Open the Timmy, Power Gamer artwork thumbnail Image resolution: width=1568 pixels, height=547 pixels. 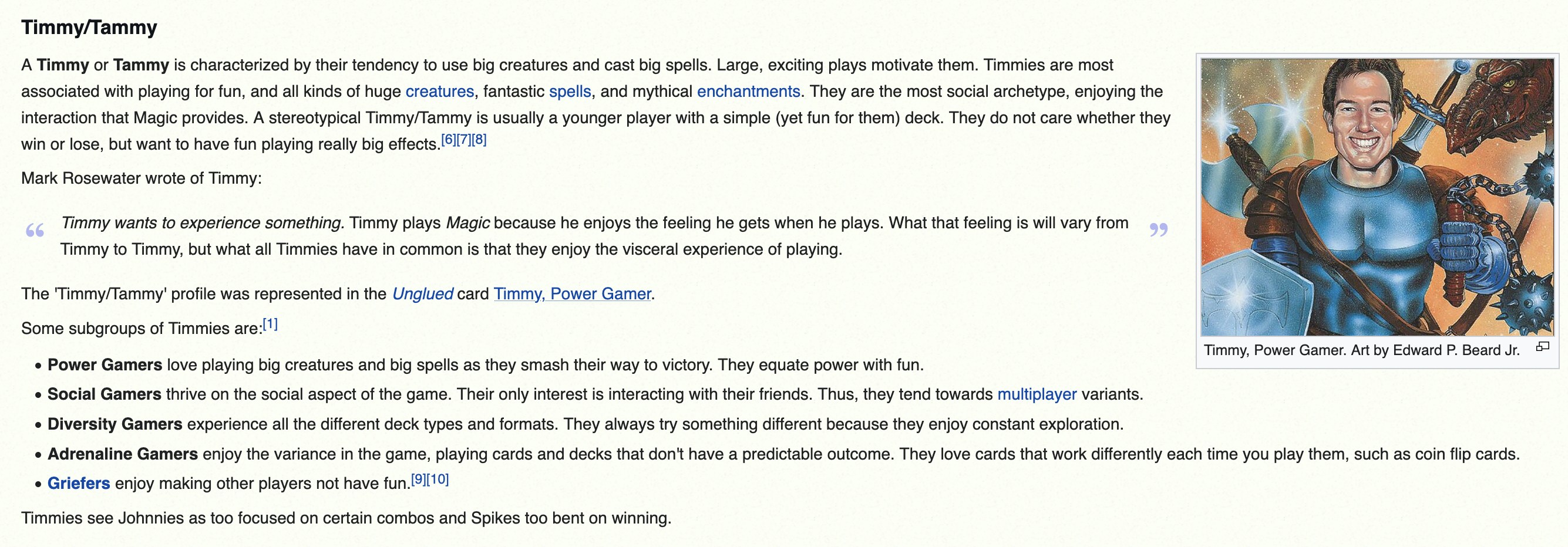click(1377, 197)
